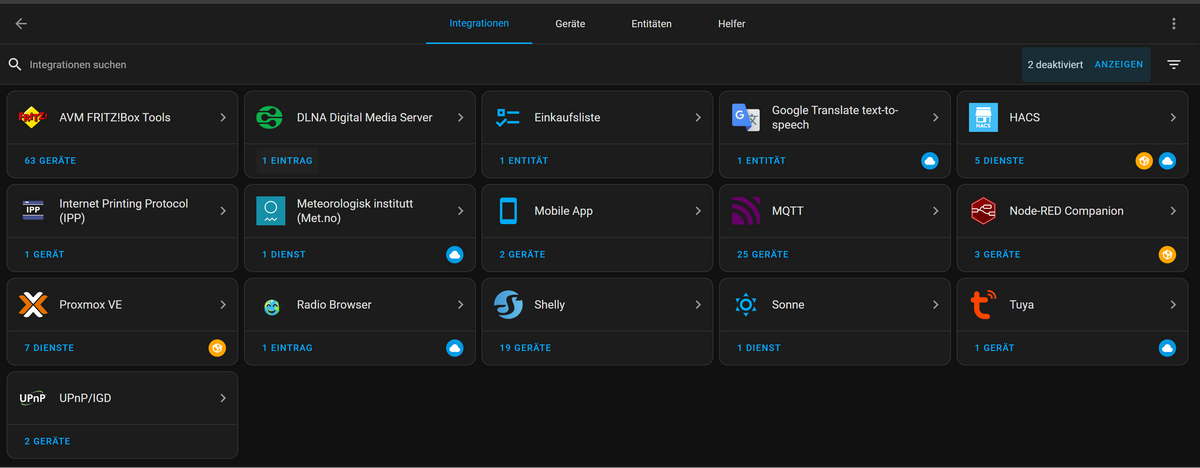Click the cloud badge on HACS card
1200x468 pixels.
(x=1167, y=160)
